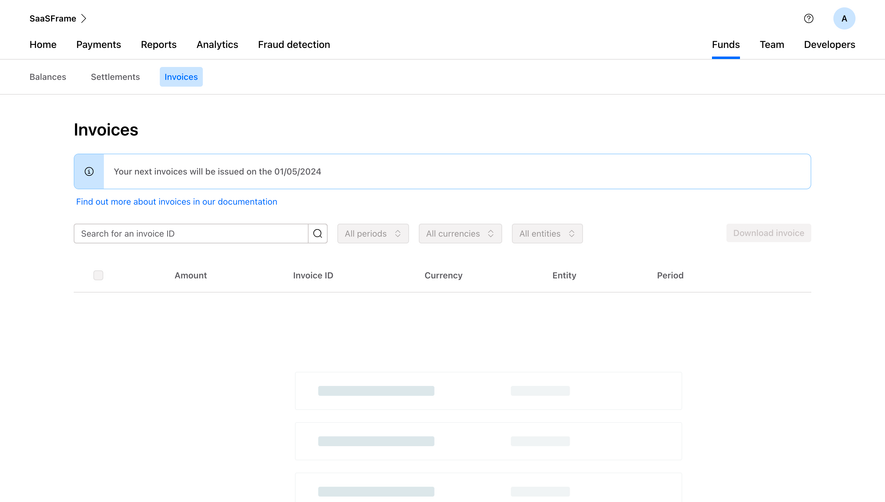The width and height of the screenshot is (885, 502).
Task: Navigate to Analytics
Action: 217,45
